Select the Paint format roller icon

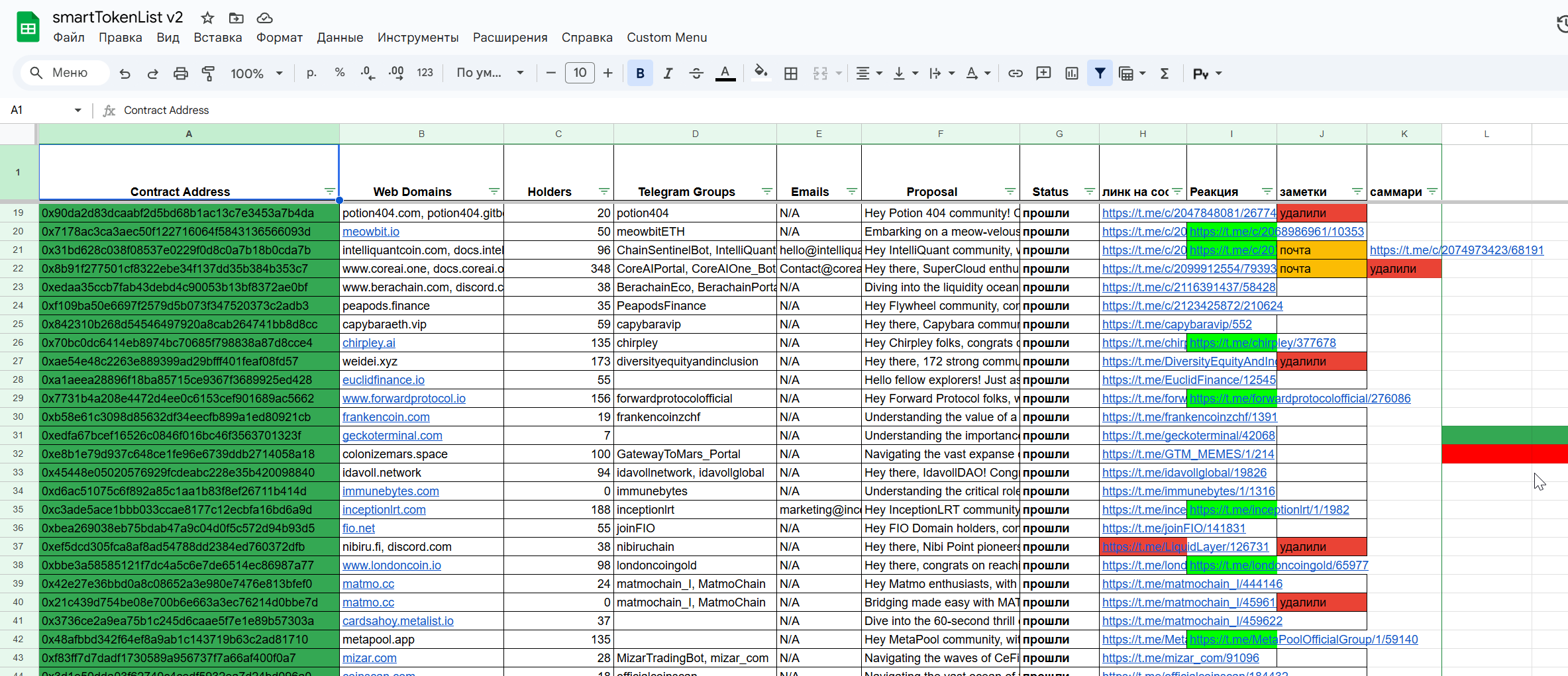tap(208, 73)
